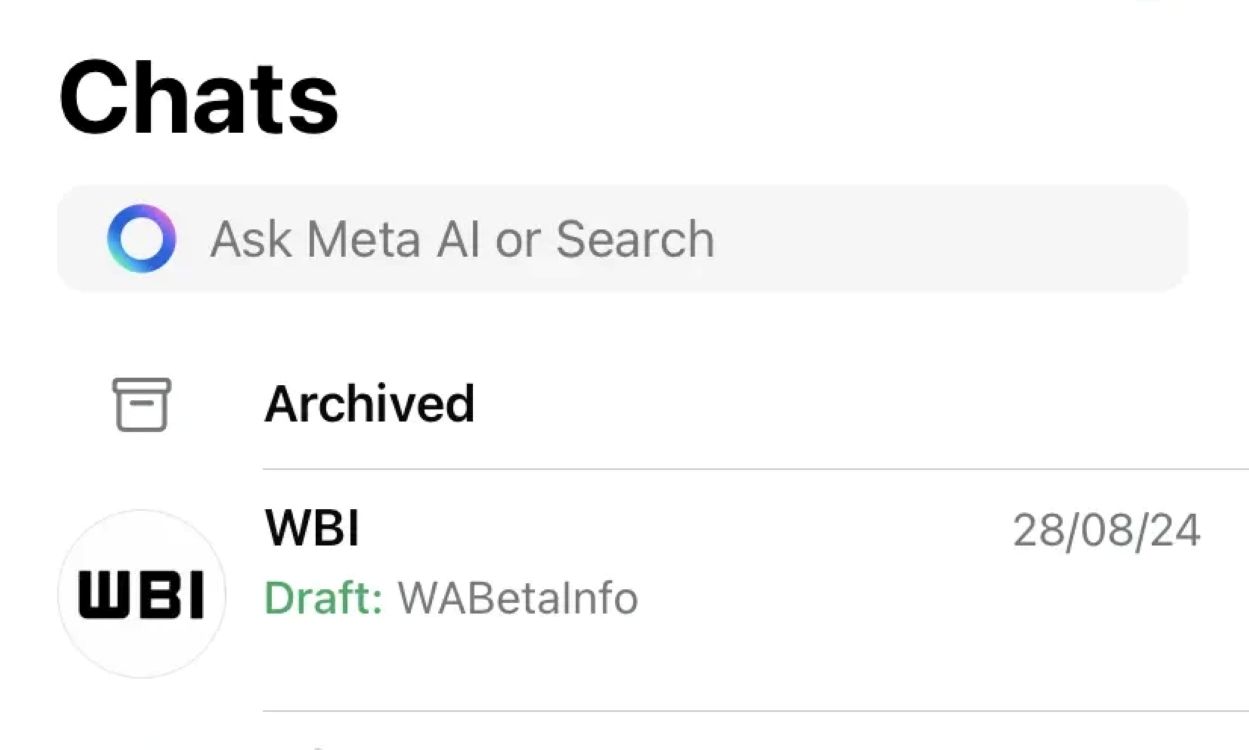Viewport: 1249px width, 750px height.
Task: Focus the Ask Meta AI or Search field
Action: 620,239
